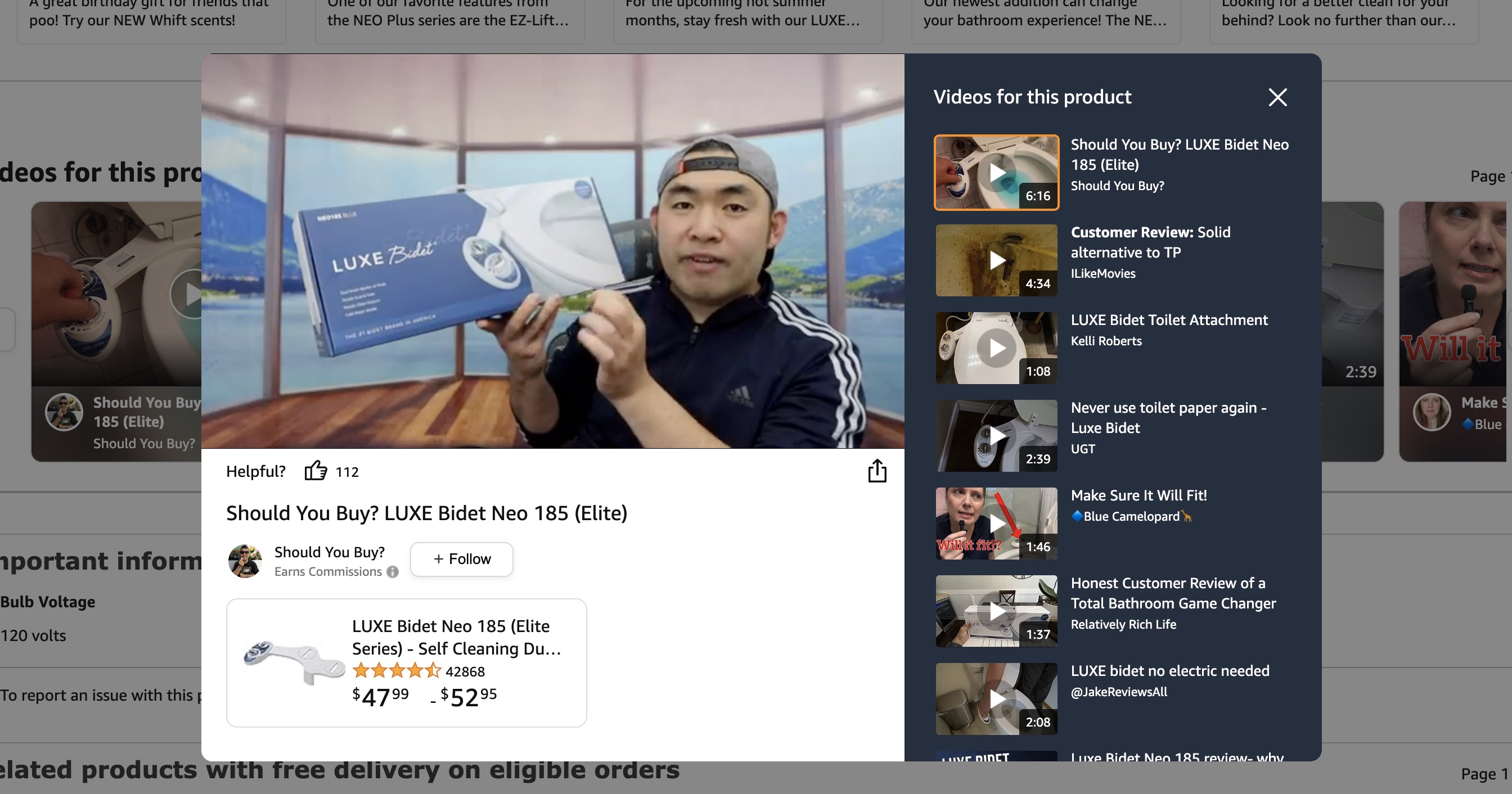Click the bidet product image in the card

[x=295, y=662]
